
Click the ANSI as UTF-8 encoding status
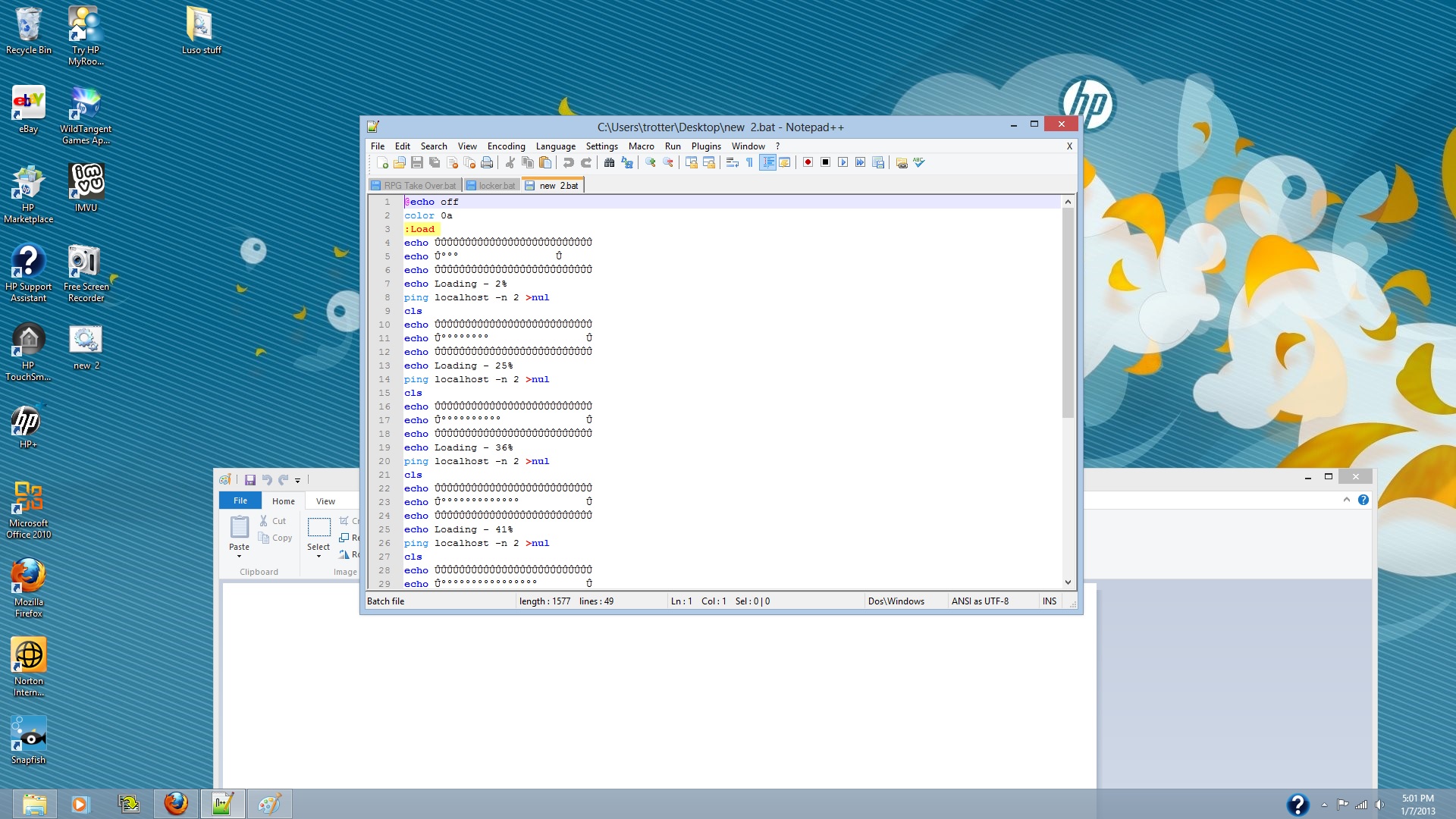tap(980, 601)
